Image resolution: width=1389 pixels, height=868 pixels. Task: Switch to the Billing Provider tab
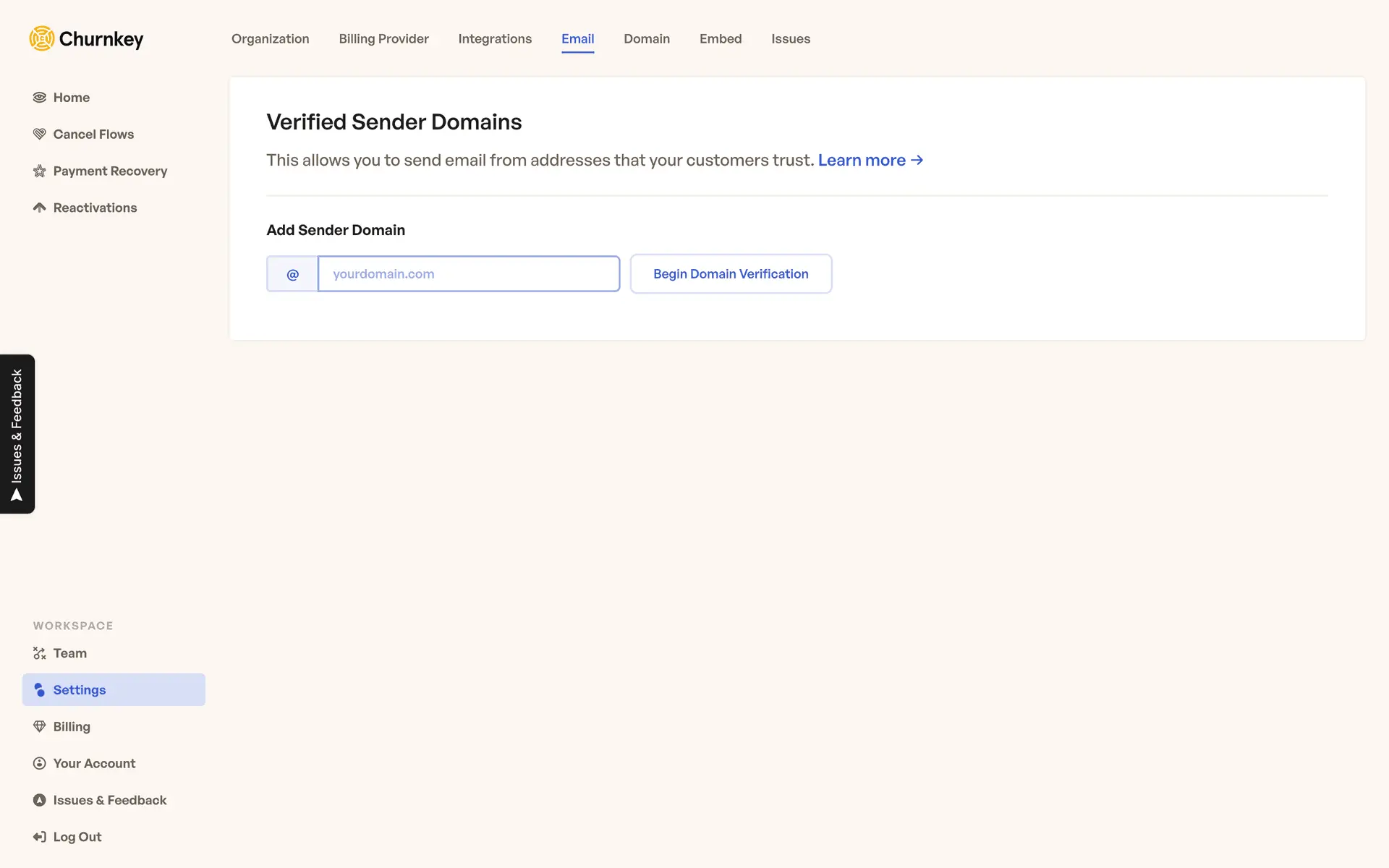point(383,39)
